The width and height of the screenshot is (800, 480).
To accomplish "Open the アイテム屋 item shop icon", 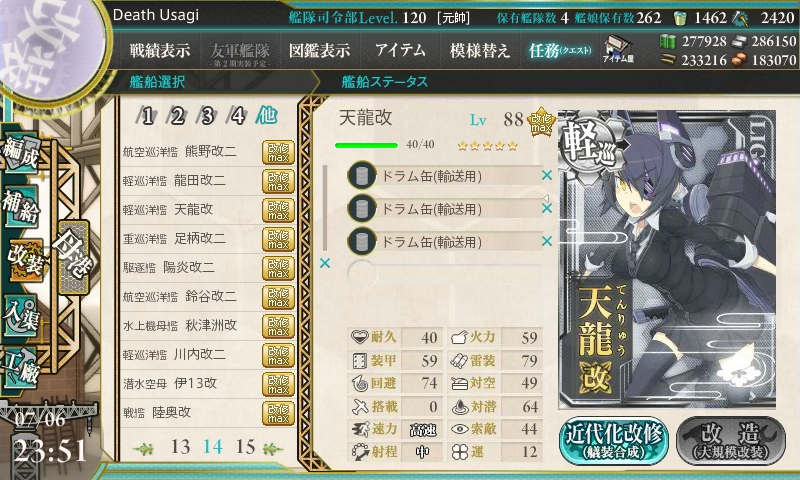I will pos(618,49).
